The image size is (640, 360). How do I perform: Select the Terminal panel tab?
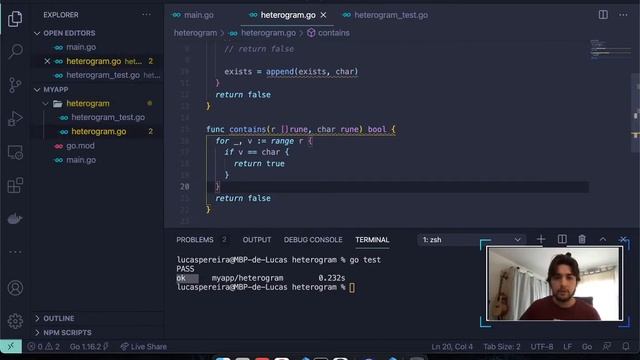click(372, 240)
